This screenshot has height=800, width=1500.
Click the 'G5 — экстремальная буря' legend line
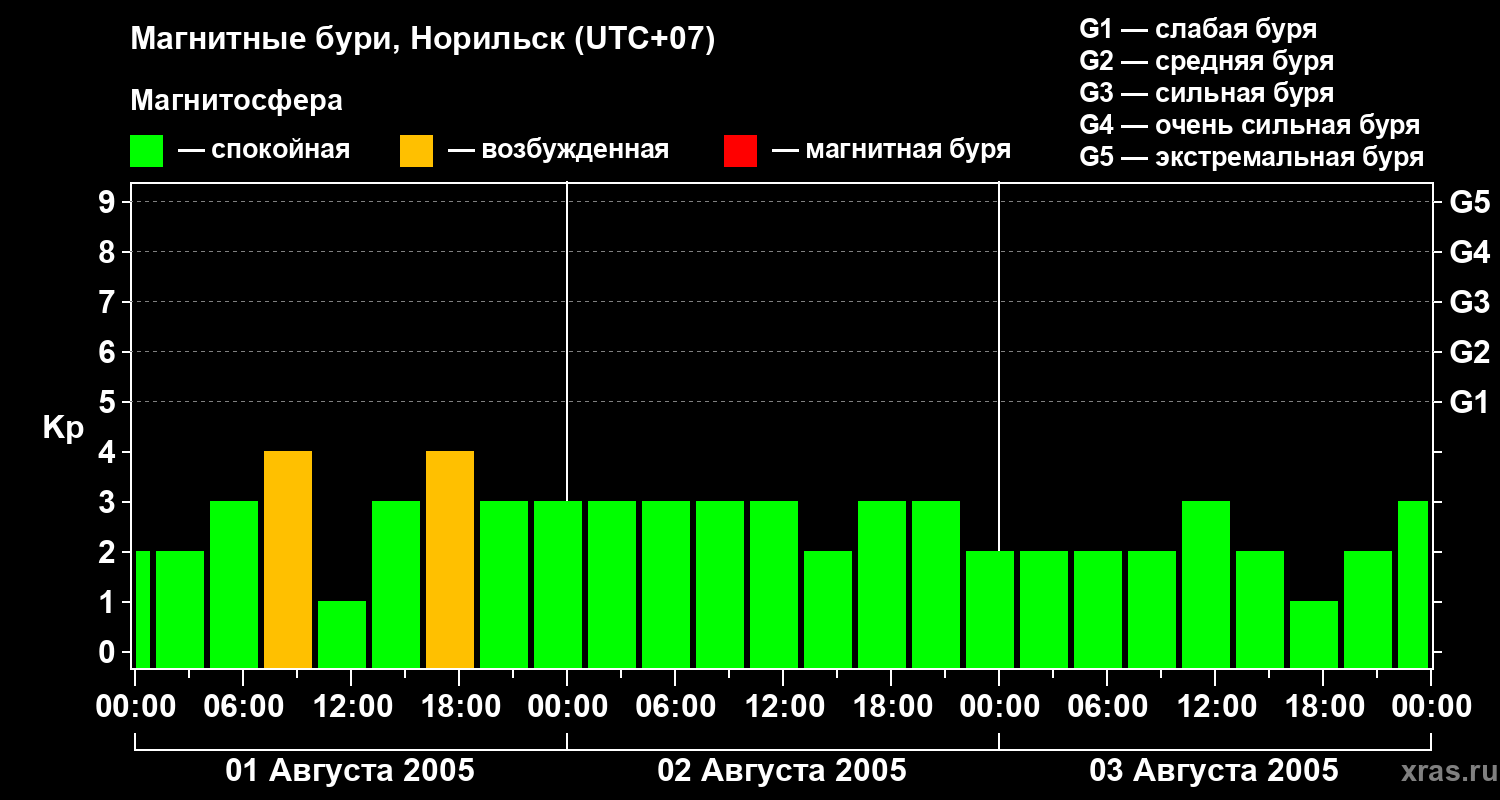click(1251, 157)
